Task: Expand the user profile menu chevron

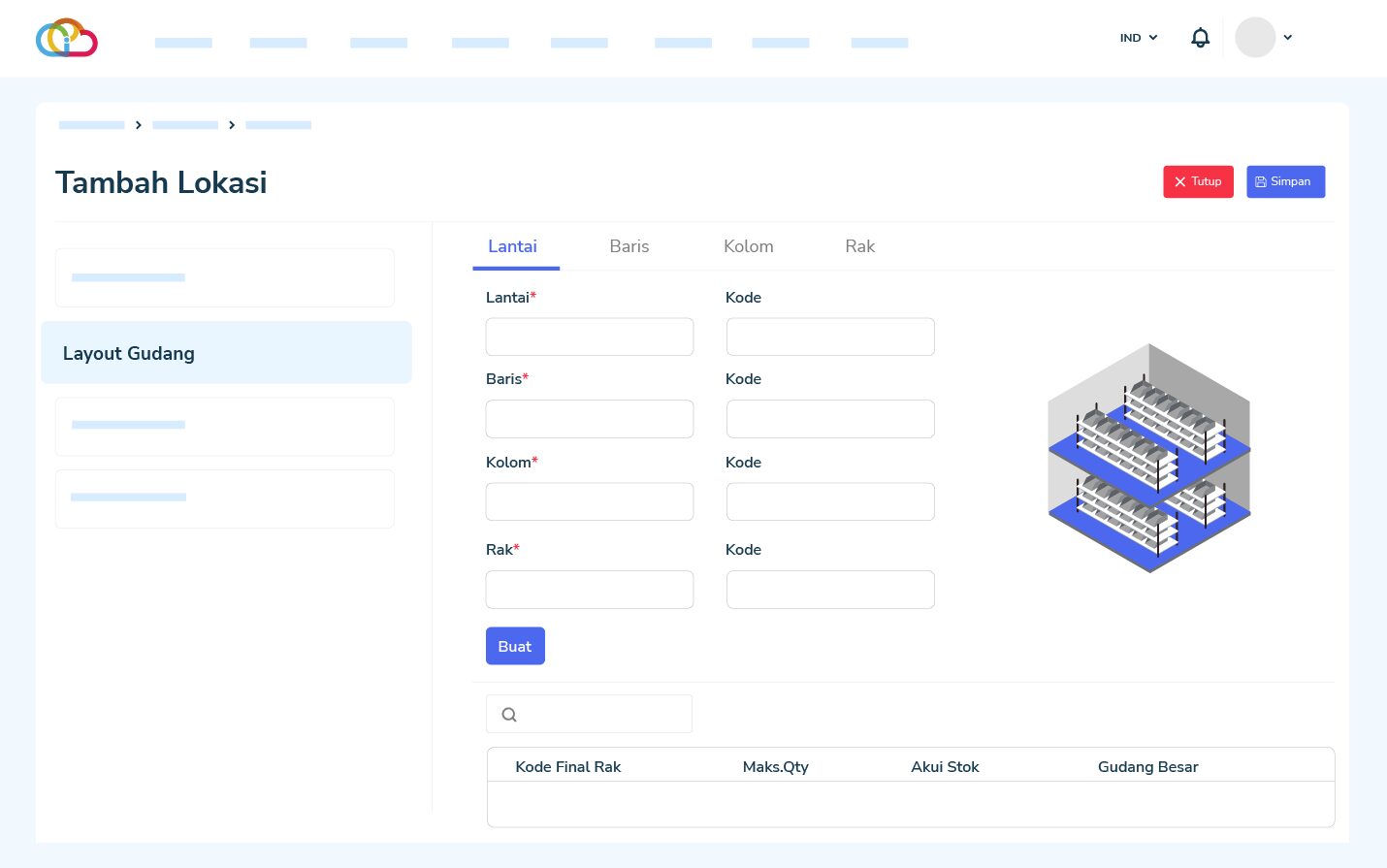Action: click(1288, 38)
